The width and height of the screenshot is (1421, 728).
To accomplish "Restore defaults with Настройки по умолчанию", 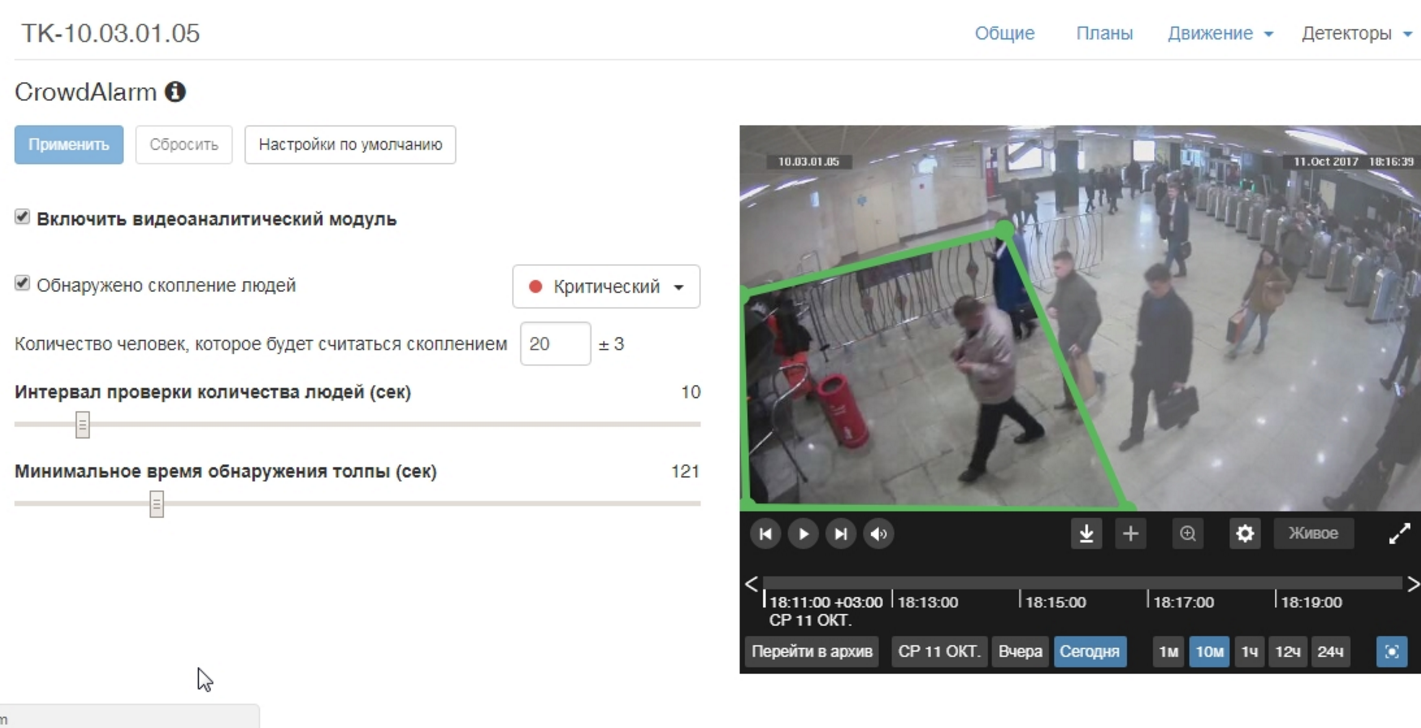I will pos(350,145).
